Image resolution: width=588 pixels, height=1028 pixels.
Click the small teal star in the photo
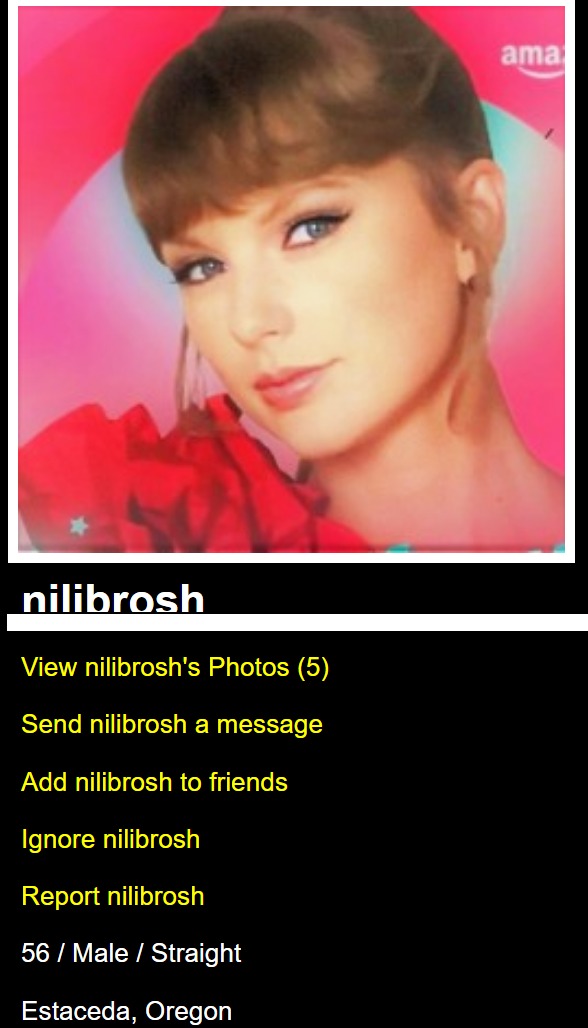(x=79, y=526)
